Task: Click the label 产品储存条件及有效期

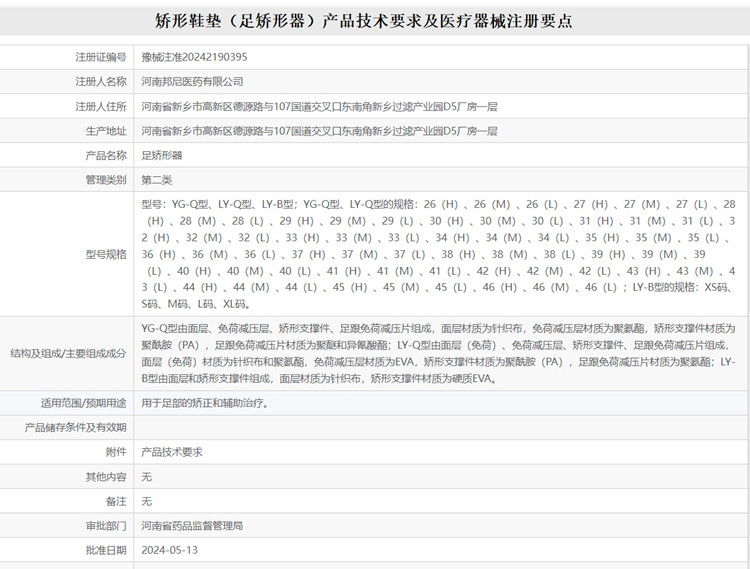Action: [x=76, y=427]
